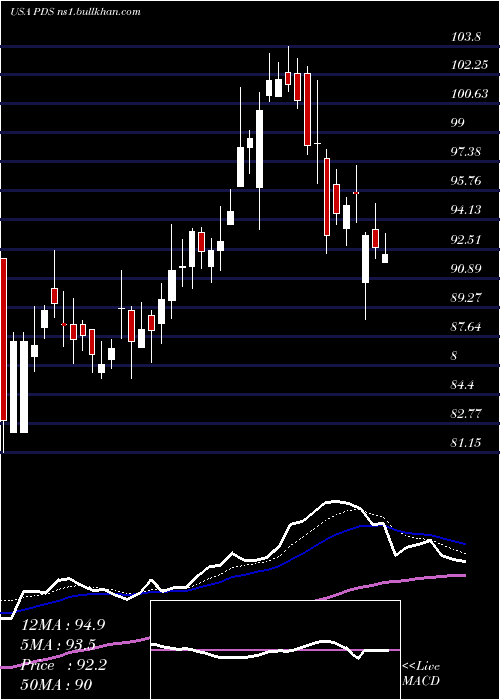Click the 95.76 price axis label
500x700 pixels.
tap(466, 181)
